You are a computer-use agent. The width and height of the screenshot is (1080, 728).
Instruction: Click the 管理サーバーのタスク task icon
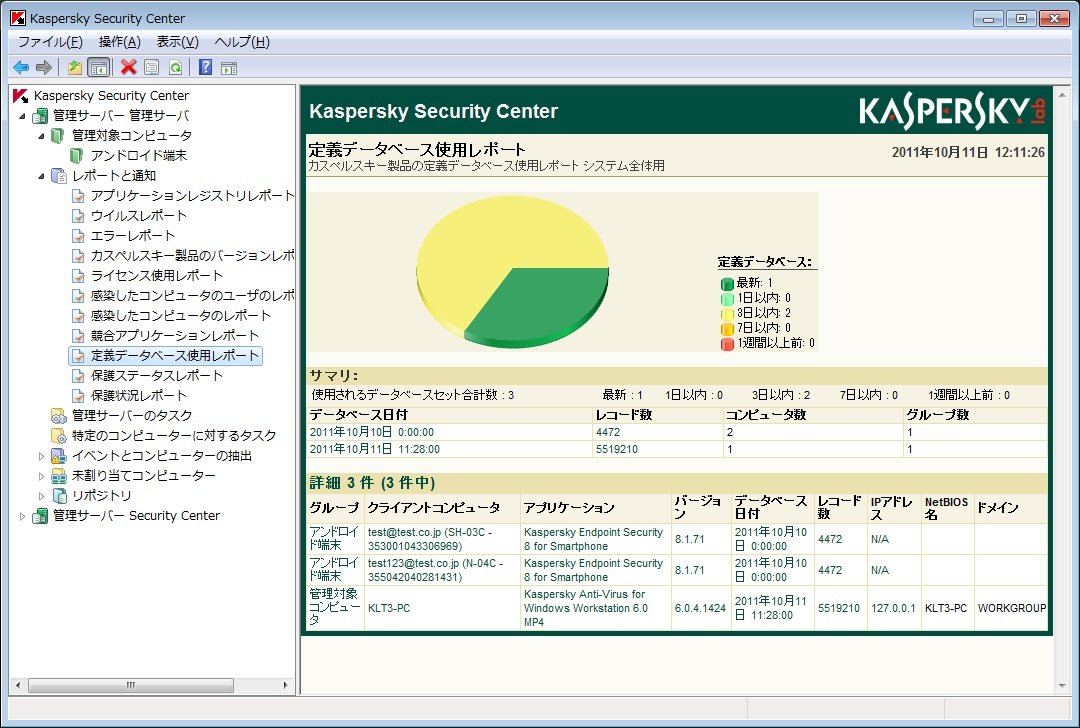pos(59,415)
